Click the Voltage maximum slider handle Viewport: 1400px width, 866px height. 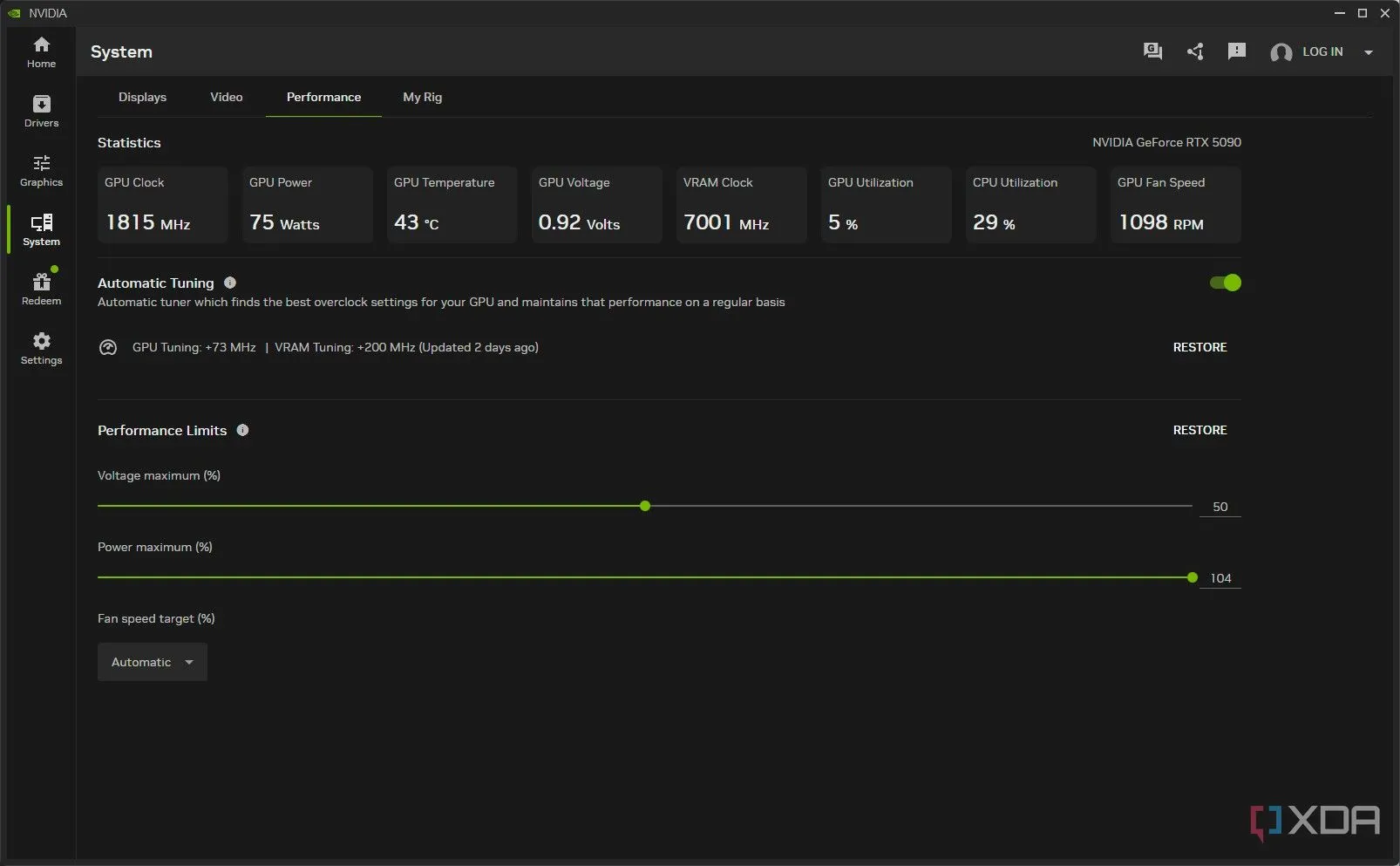point(645,506)
